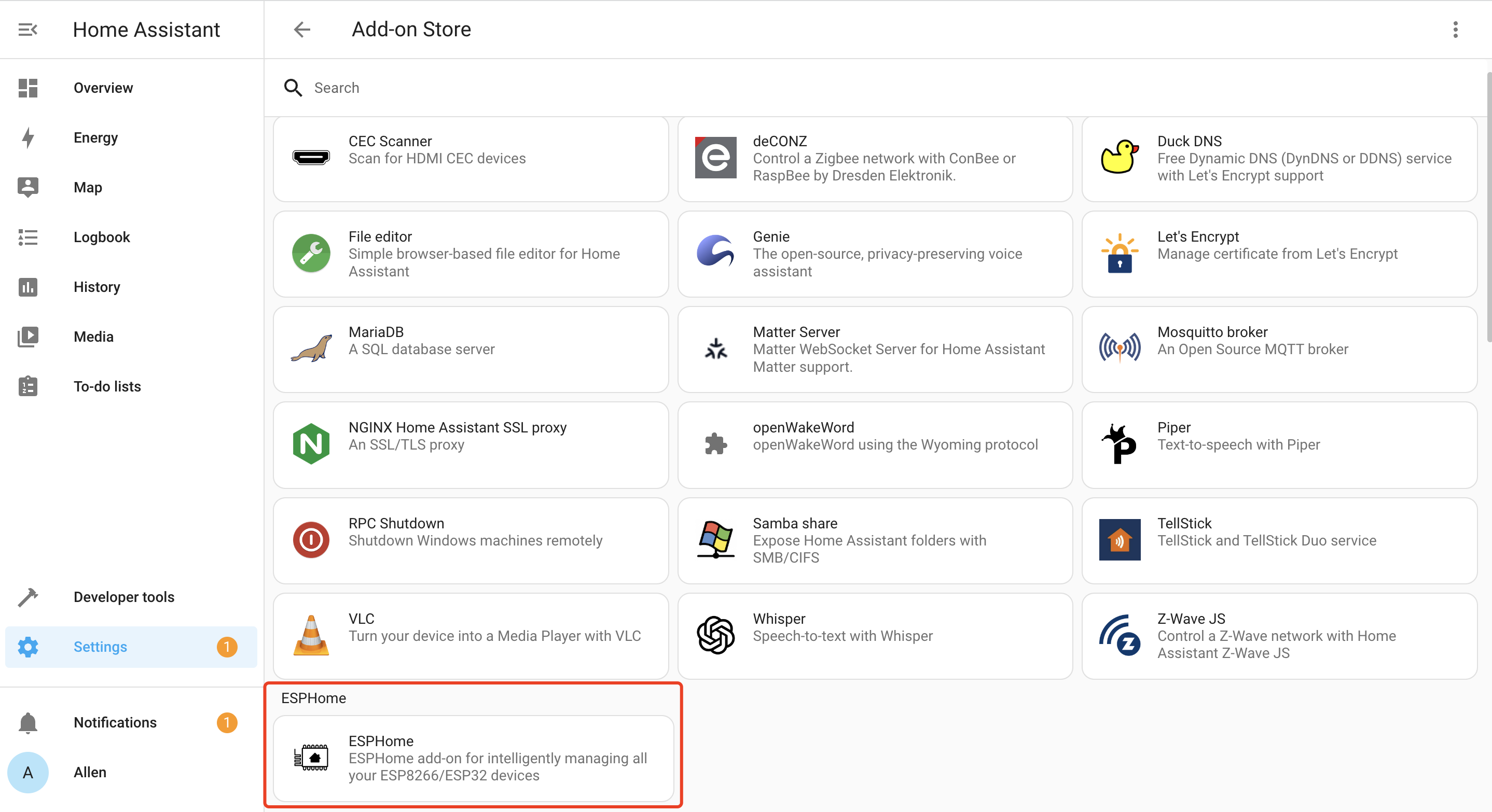Screen dimensions: 1492x812
Task: Select Energy in the sidebar
Action: 95,138
